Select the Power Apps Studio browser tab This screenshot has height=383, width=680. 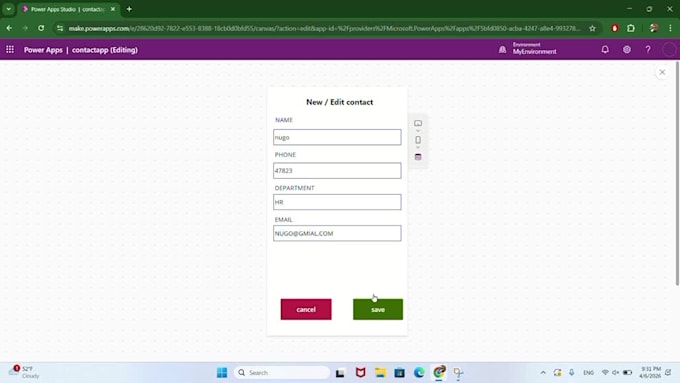pyautogui.click(x=67, y=9)
